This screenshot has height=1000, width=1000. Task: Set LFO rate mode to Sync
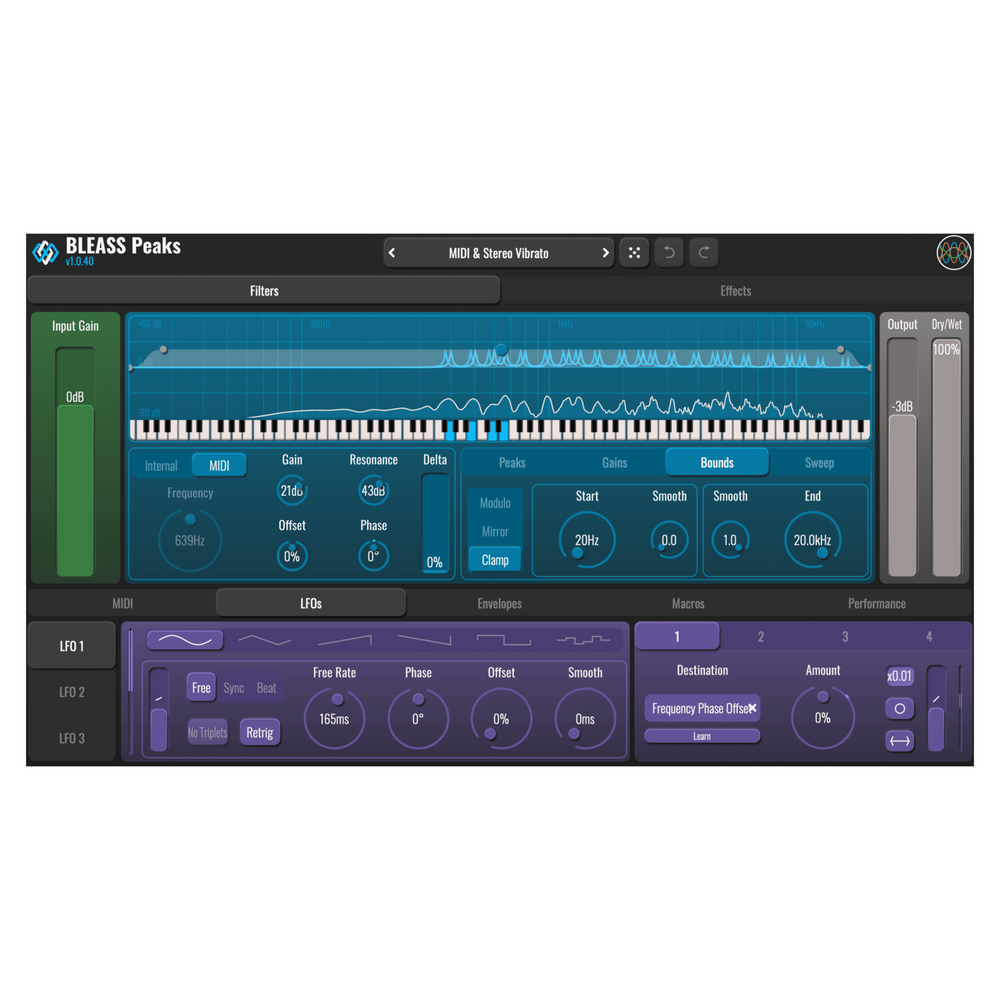tap(233, 688)
